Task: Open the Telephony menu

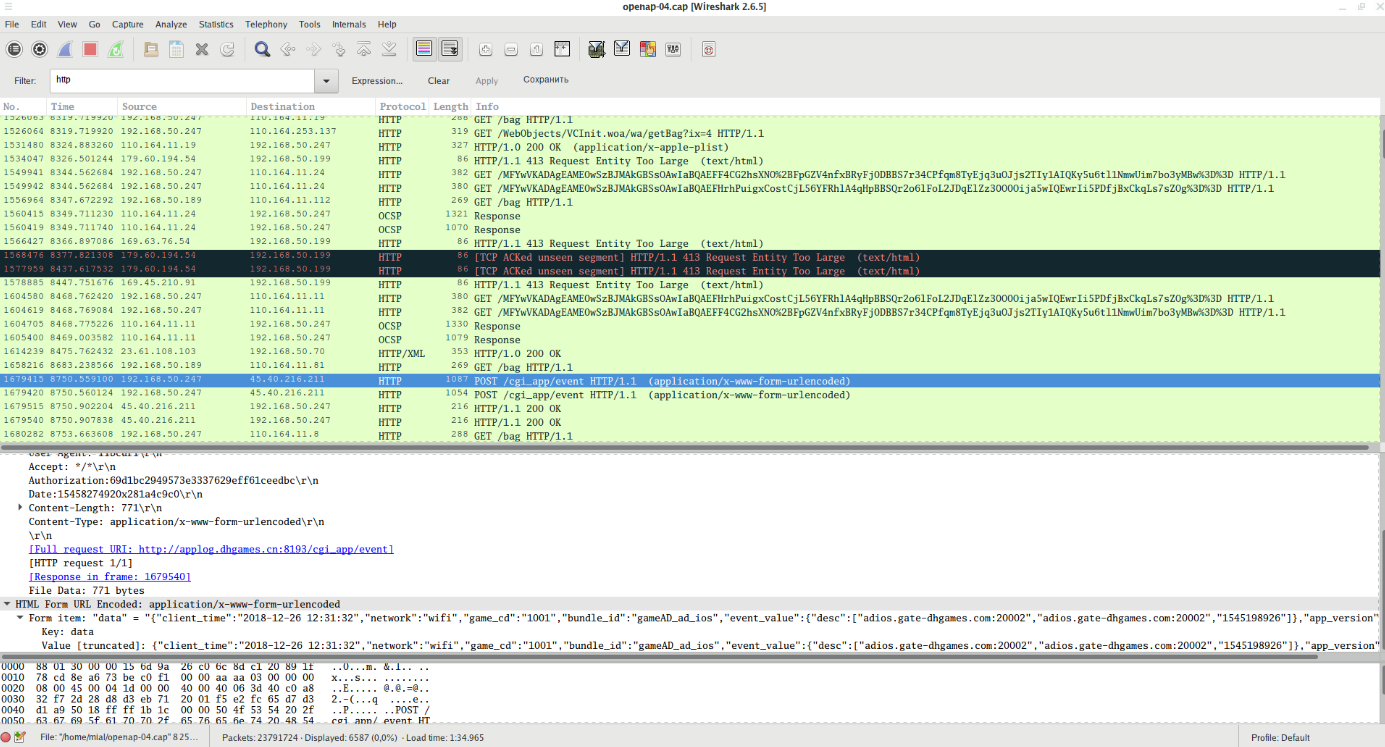Action: click(x=266, y=24)
